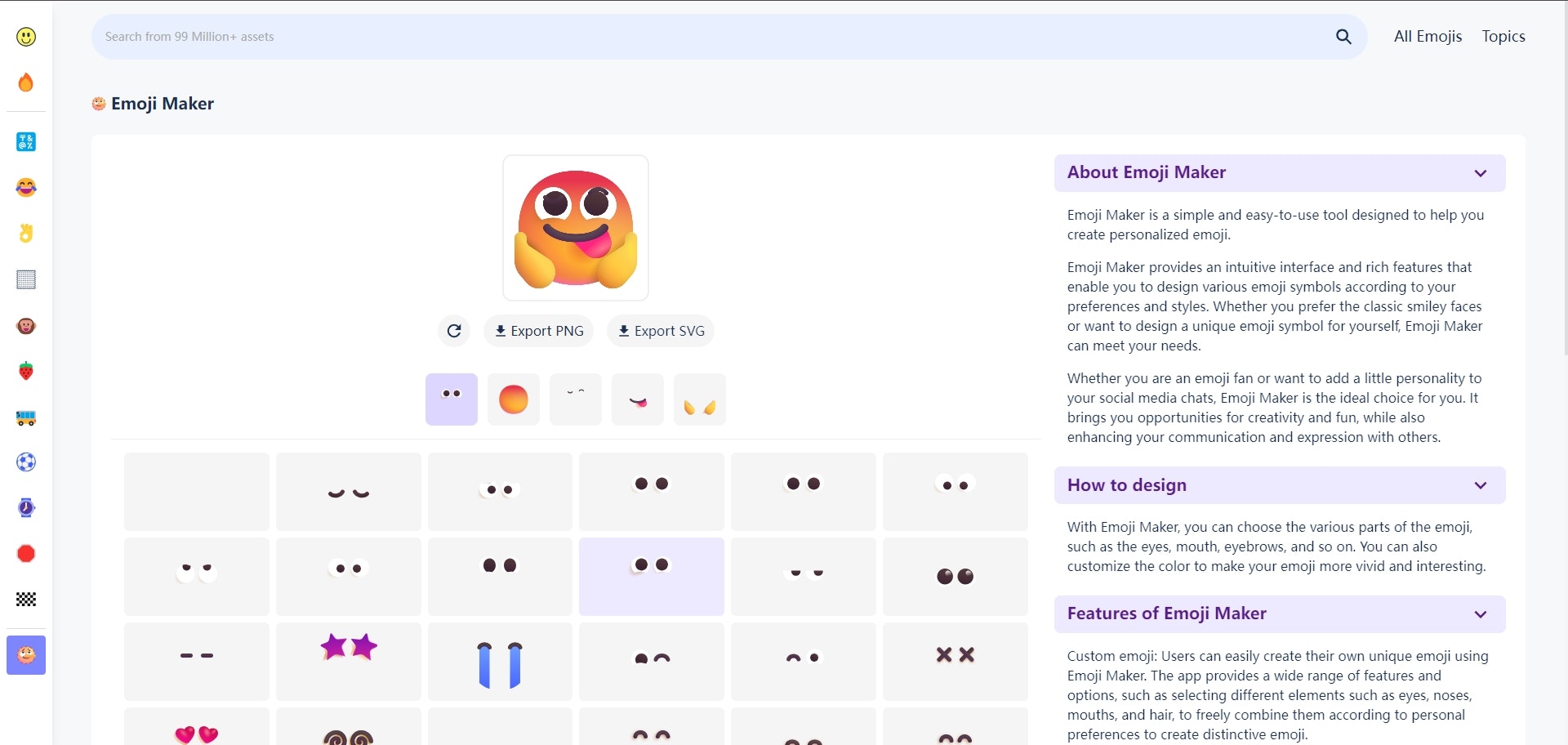Click the Emoji Maker page heading
The width and height of the screenshot is (1568, 745).
(x=163, y=104)
